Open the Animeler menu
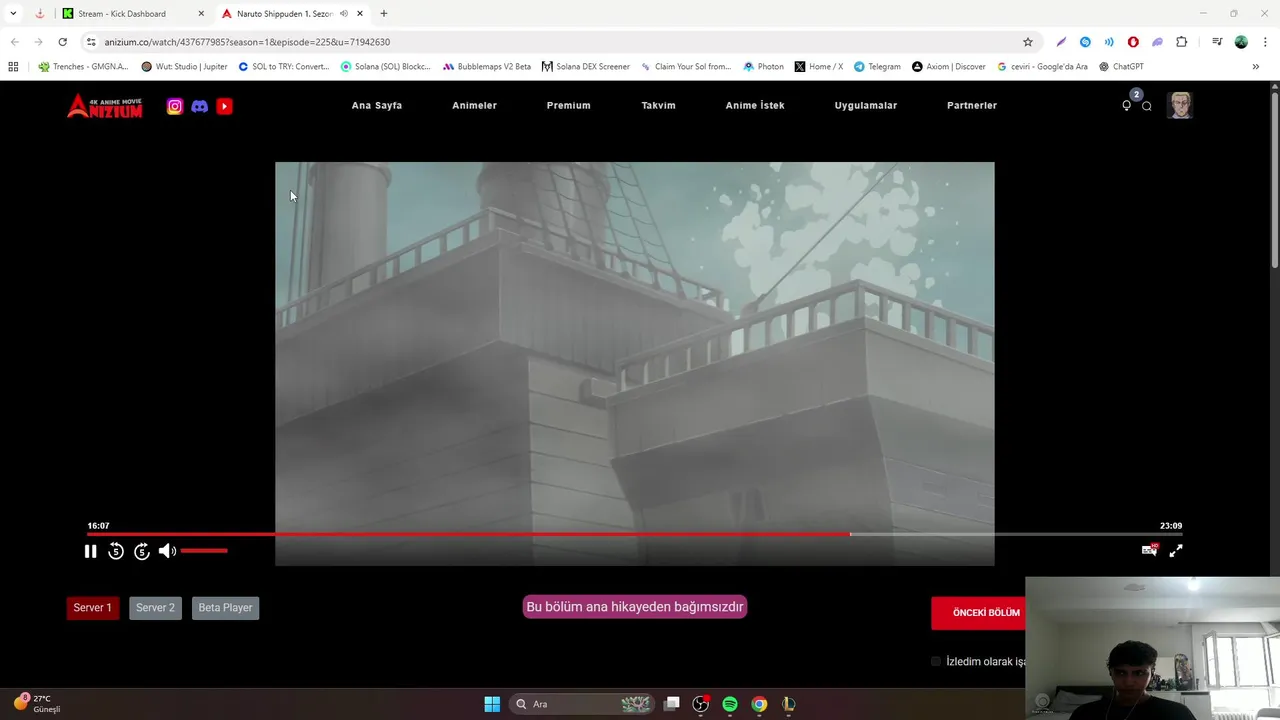This screenshot has height=720, width=1280. [474, 106]
